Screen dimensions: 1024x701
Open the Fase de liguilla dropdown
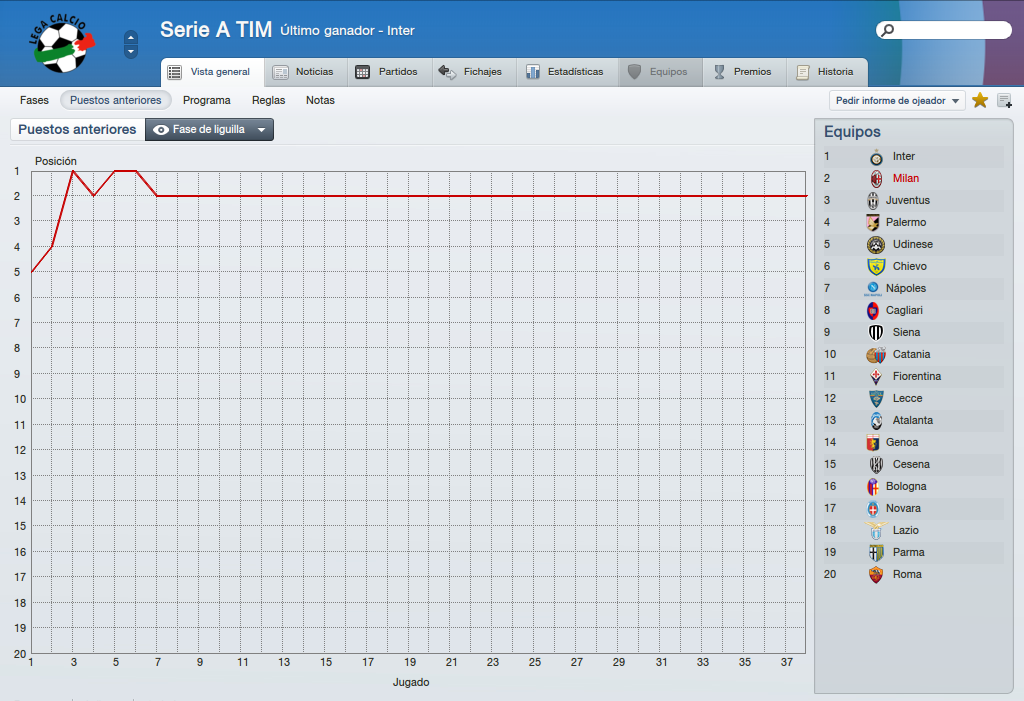coord(209,129)
